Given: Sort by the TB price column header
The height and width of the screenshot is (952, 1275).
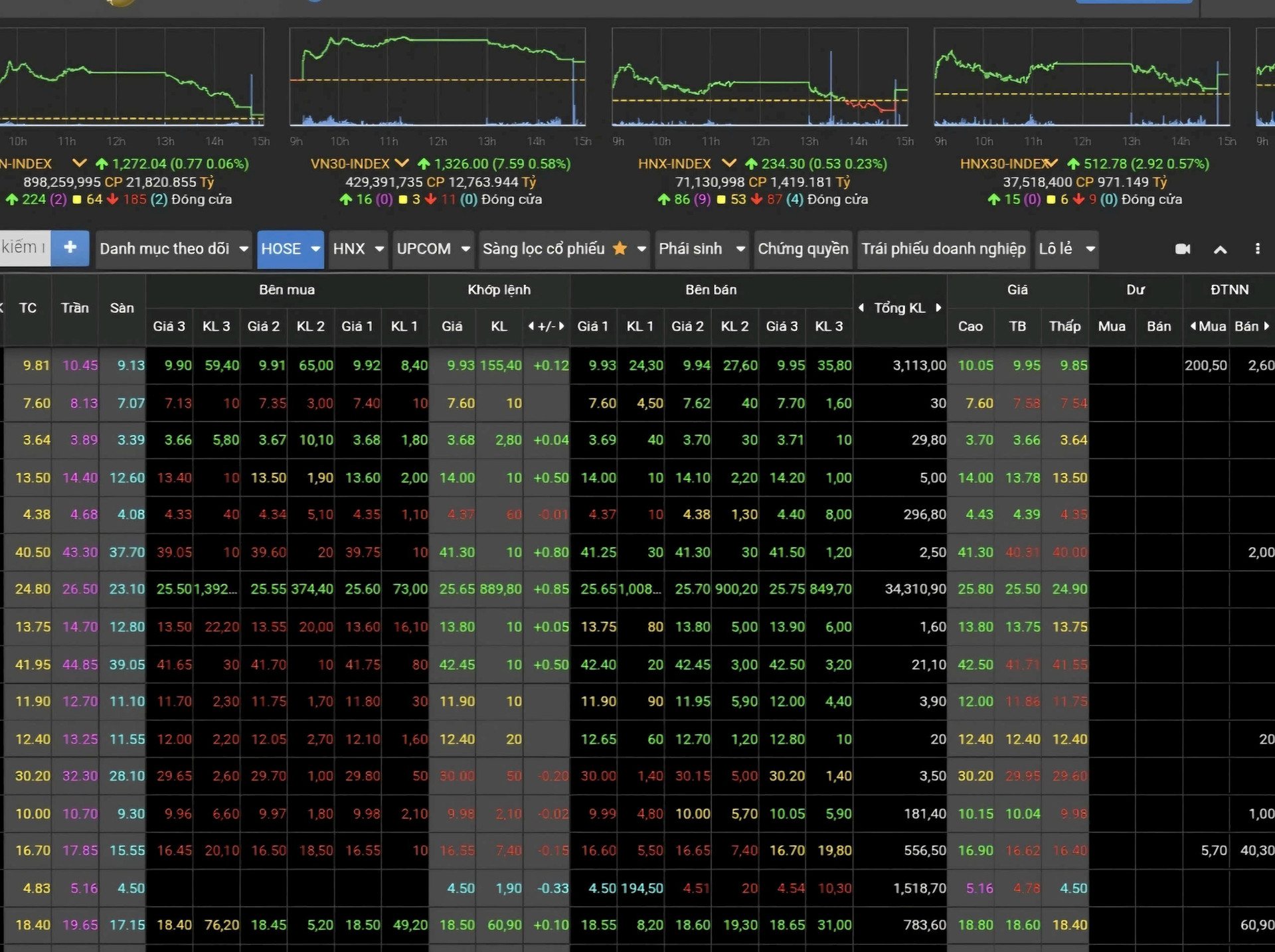Looking at the screenshot, I should [x=1017, y=326].
